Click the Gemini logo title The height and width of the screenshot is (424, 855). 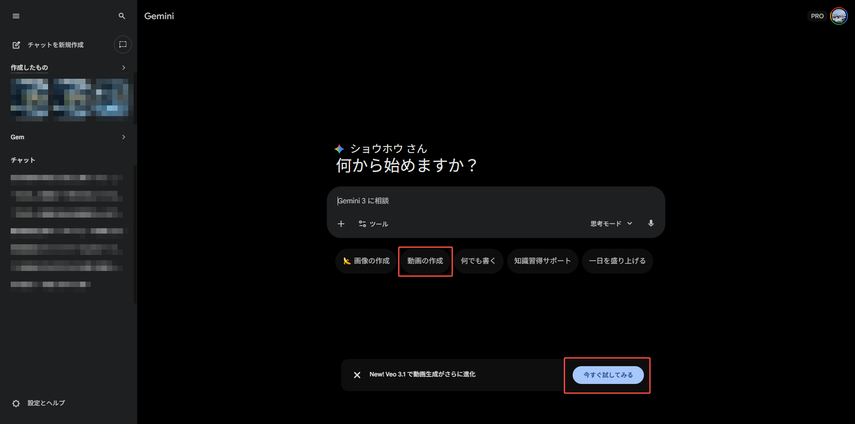[x=159, y=16]
